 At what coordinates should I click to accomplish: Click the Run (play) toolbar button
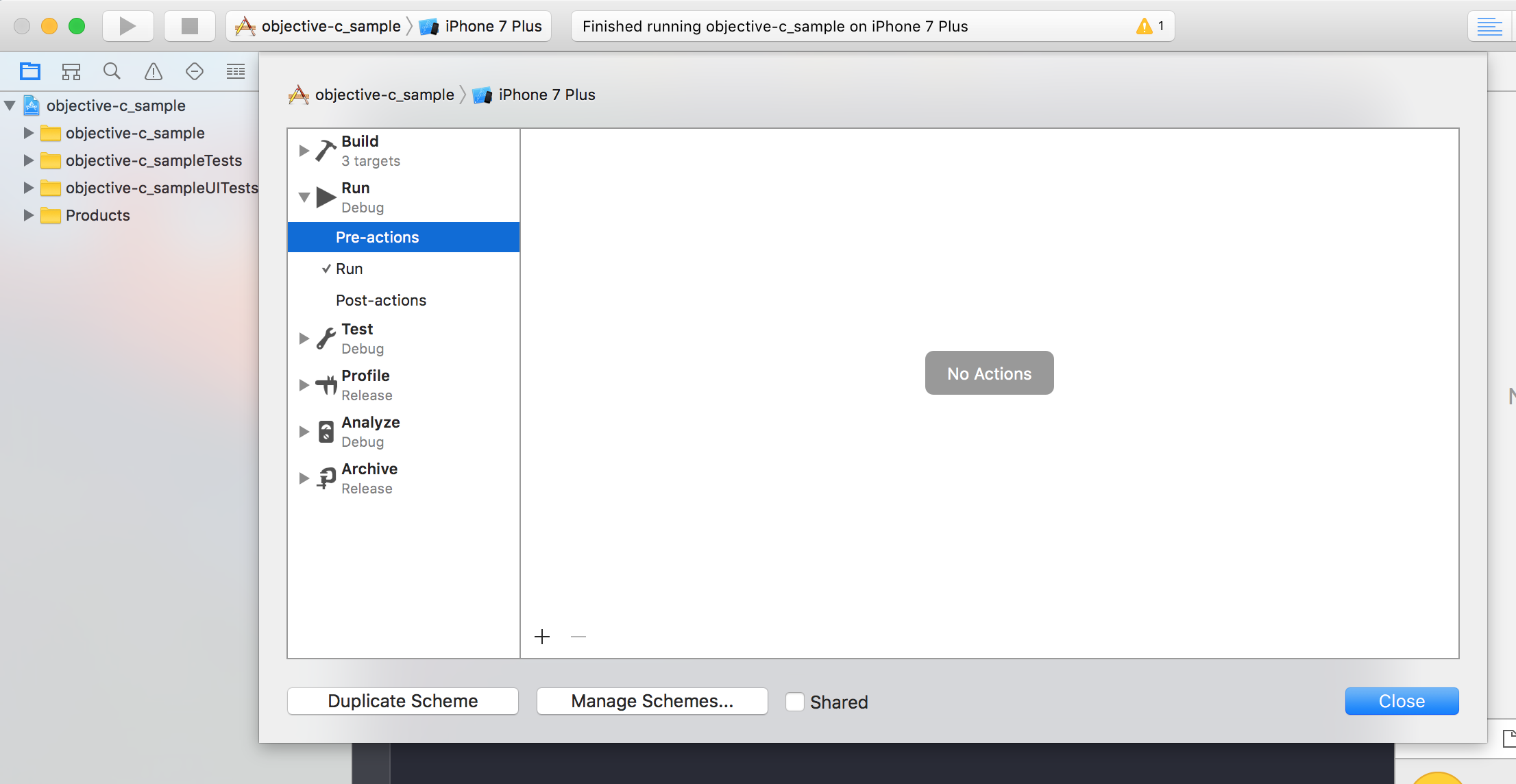tap(127, 26)
